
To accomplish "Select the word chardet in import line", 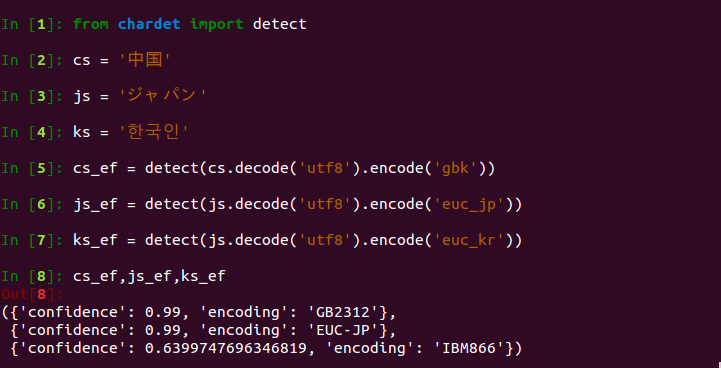I will (149, 24).
